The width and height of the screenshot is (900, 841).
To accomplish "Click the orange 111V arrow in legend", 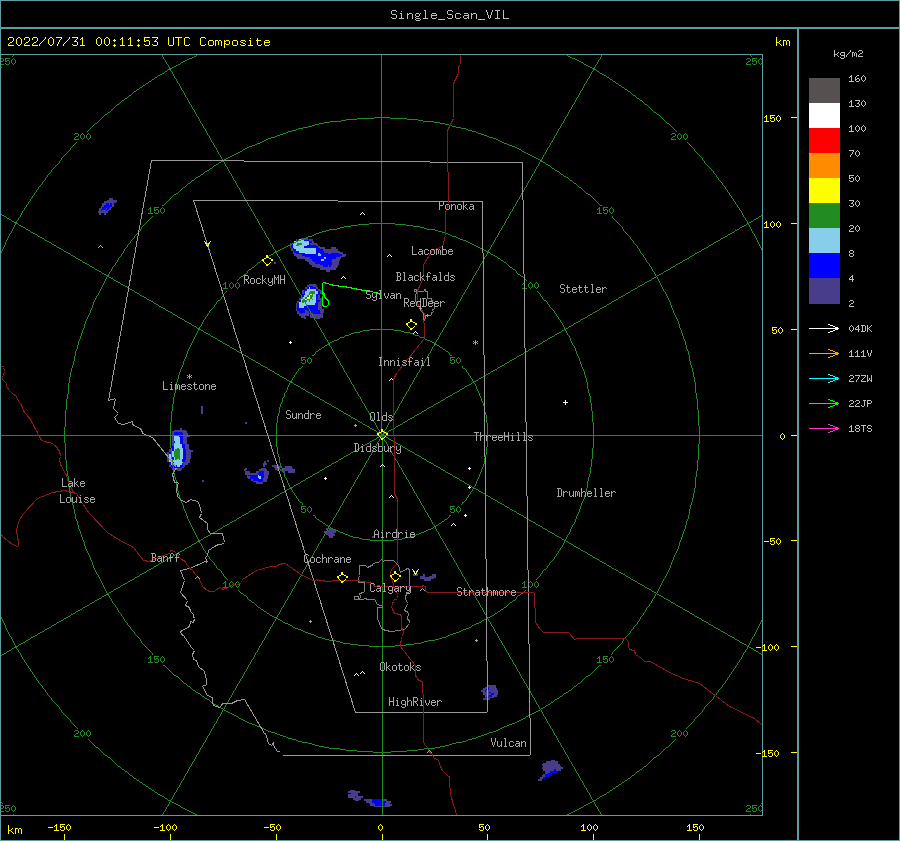I will 824,354.
